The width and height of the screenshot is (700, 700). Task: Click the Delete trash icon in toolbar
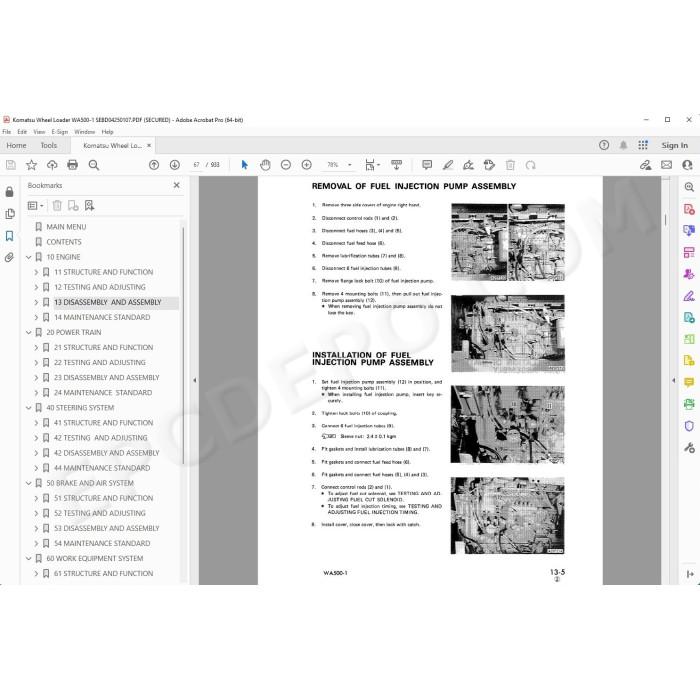(510, 165)
